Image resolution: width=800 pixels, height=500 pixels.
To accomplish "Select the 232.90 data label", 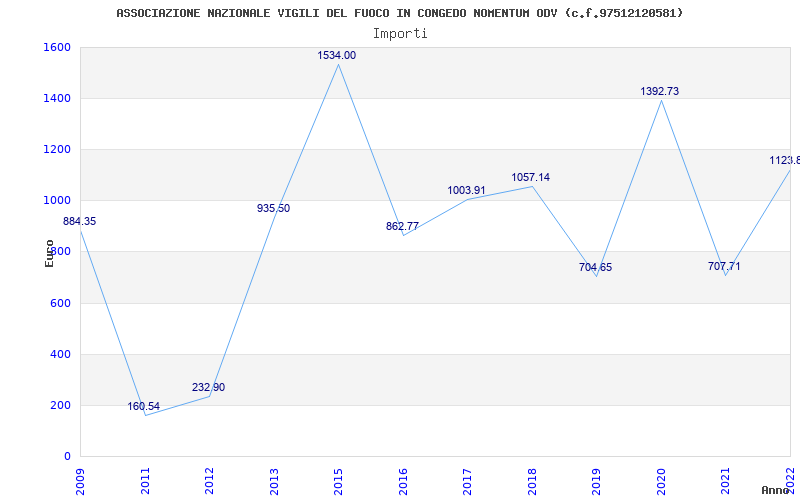I will (208, 387).
